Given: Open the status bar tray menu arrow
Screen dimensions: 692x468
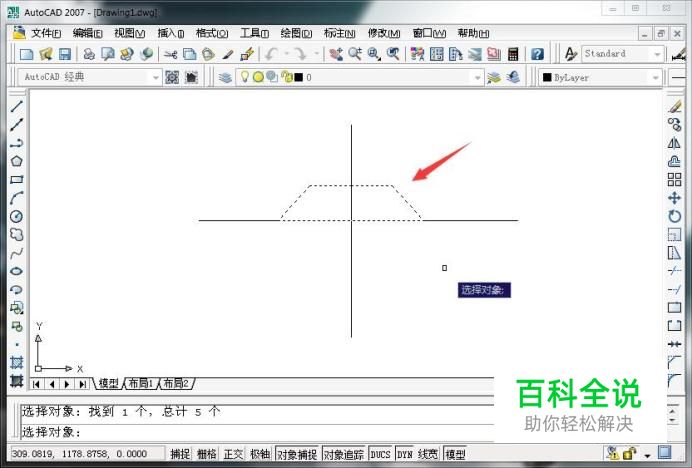Looking at the screenshot, I should pos(647,455).
